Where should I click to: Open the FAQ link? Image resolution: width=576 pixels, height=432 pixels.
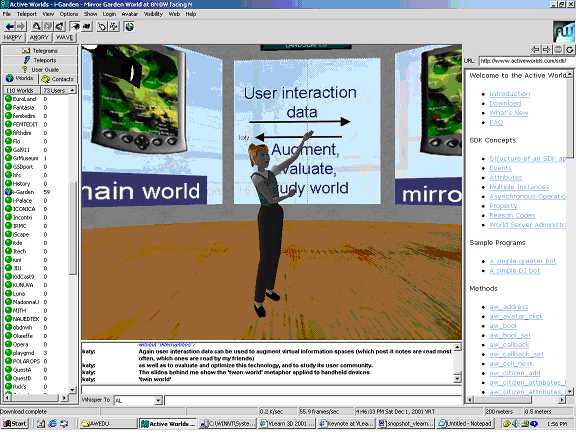pyautogui.click(x=496, y=123)
